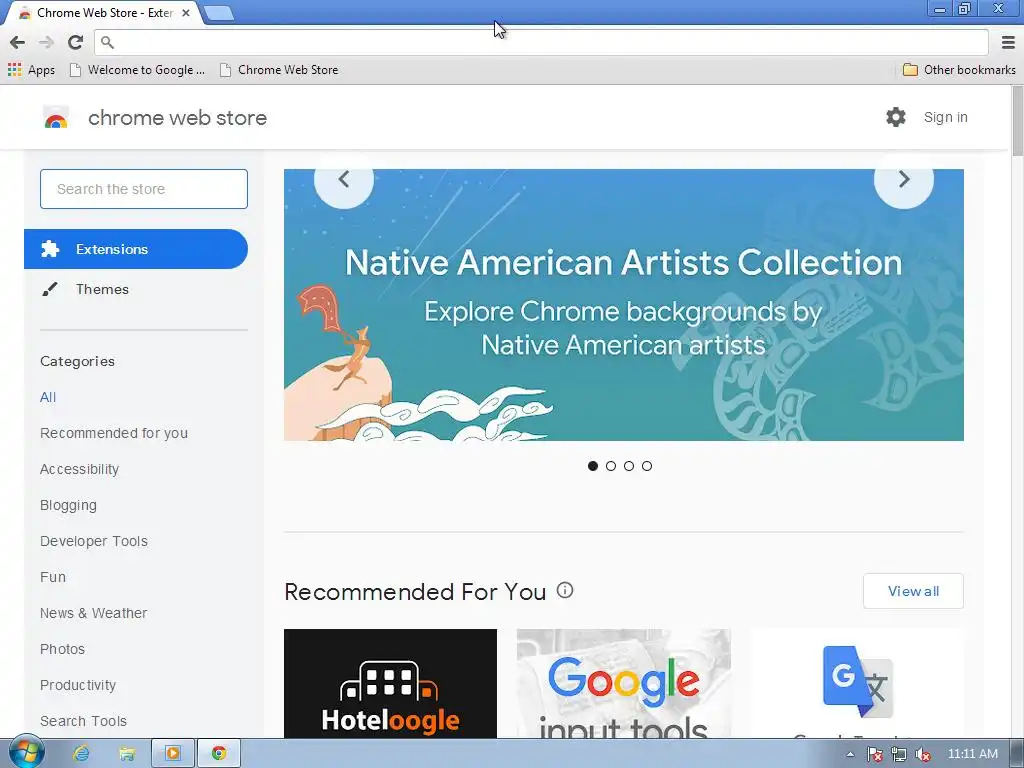Click the magnifier icon in address bar
Viewport: 1024px width, 768px height.
click(108, 42)
